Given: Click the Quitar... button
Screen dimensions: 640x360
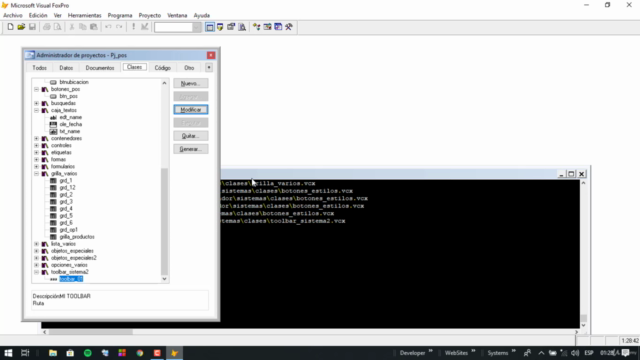Looking at the screenshot, I should pos(191,136).
